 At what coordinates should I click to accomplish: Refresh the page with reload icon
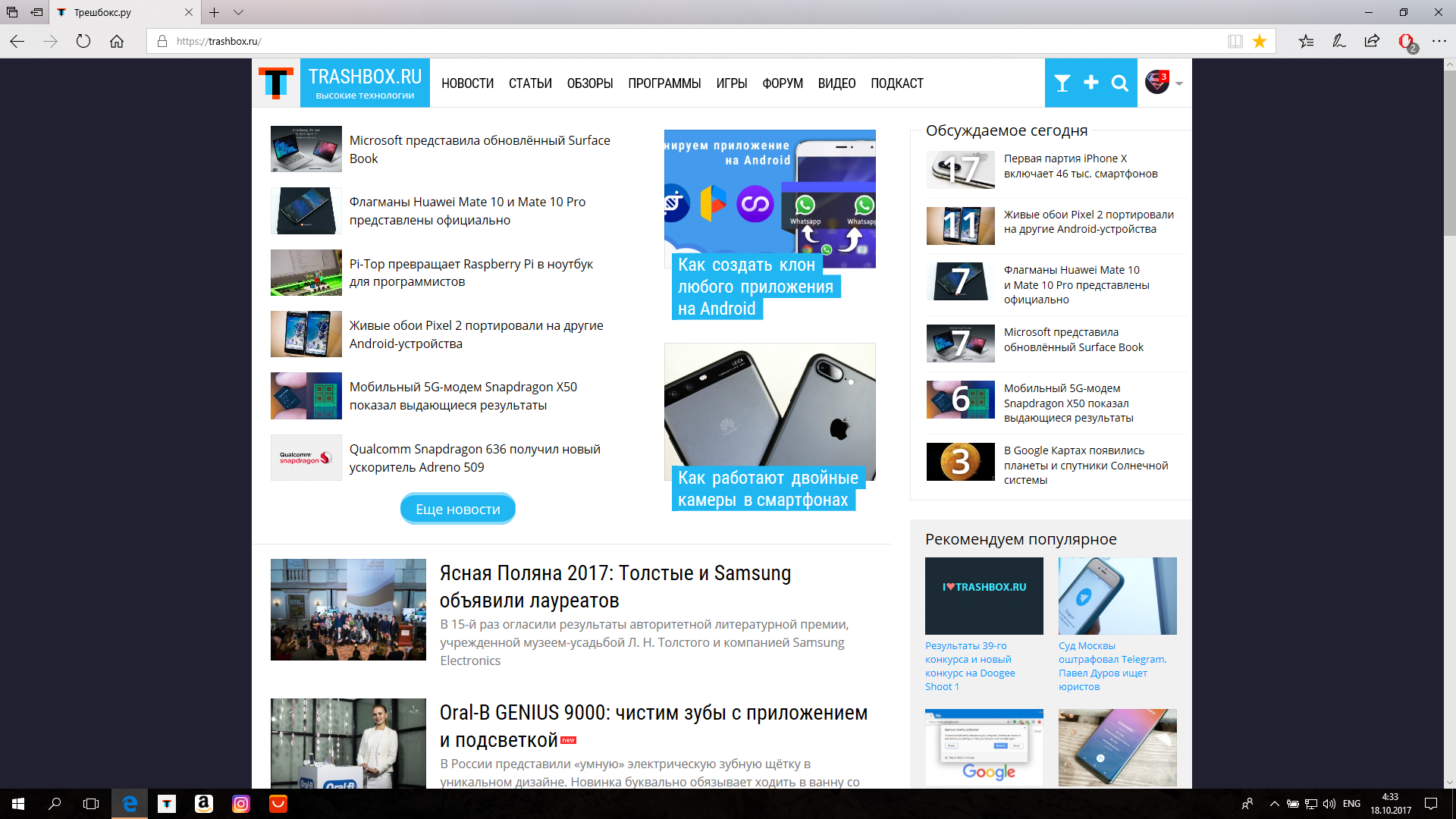click(x=83, y=41)
